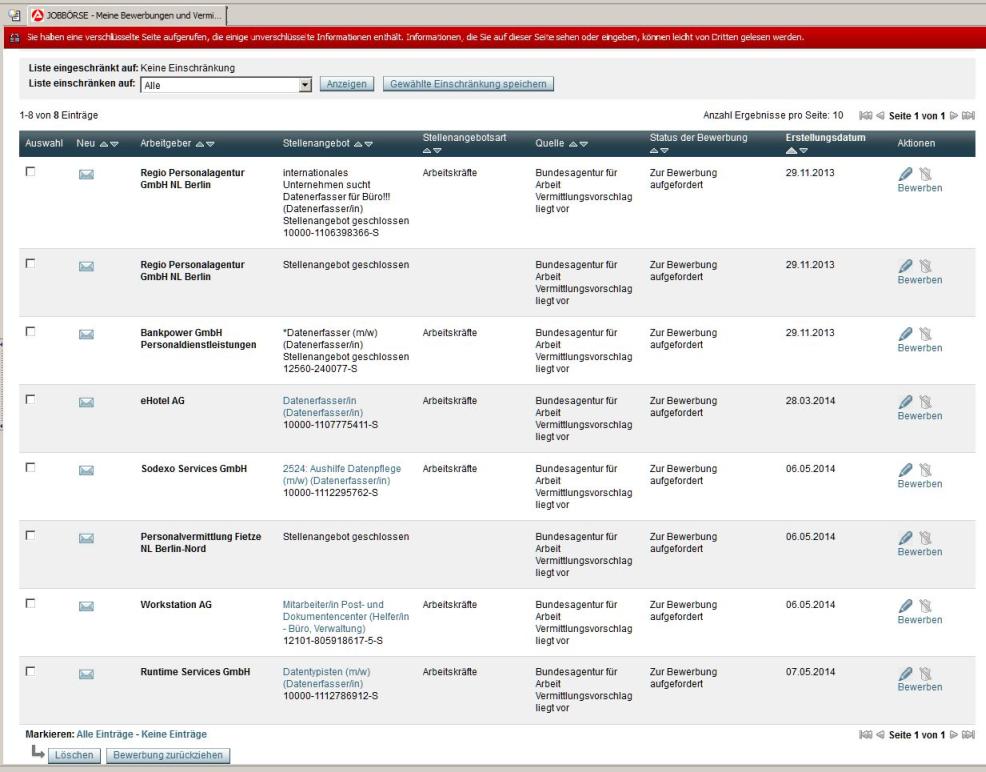Image resolution: width=986 pixels, height=772 pixels.
Task: Select the Sodexo Services GmbH checkbox
Action: click(30, 468)
